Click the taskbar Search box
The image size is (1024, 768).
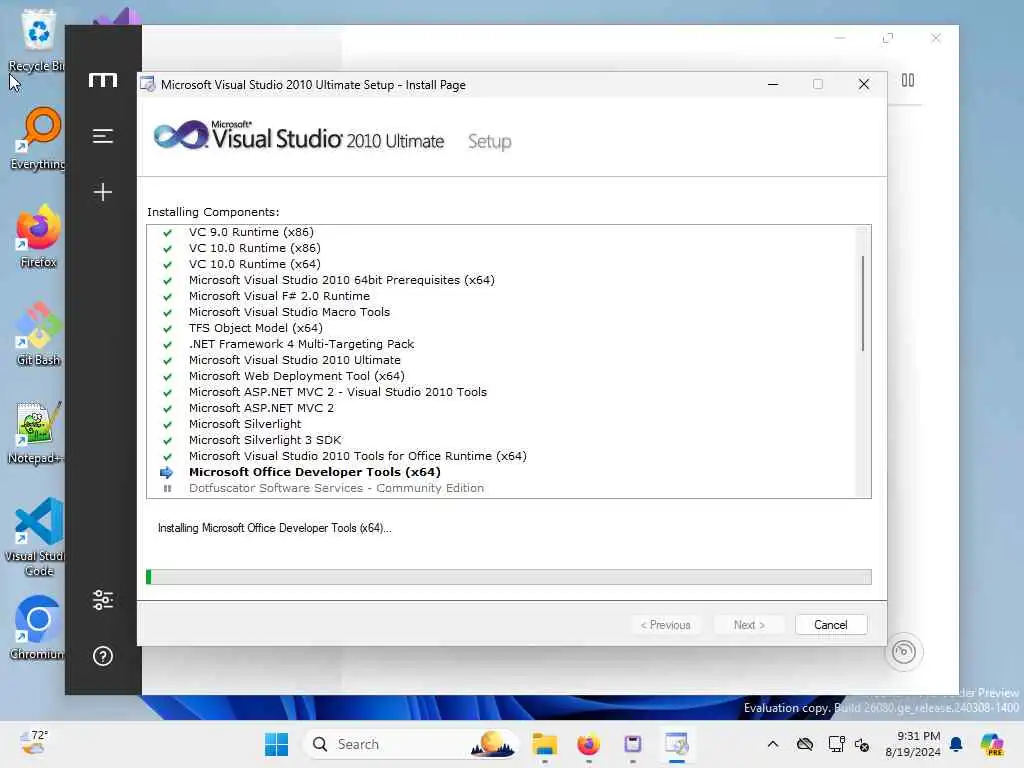(x=411, y=744)
